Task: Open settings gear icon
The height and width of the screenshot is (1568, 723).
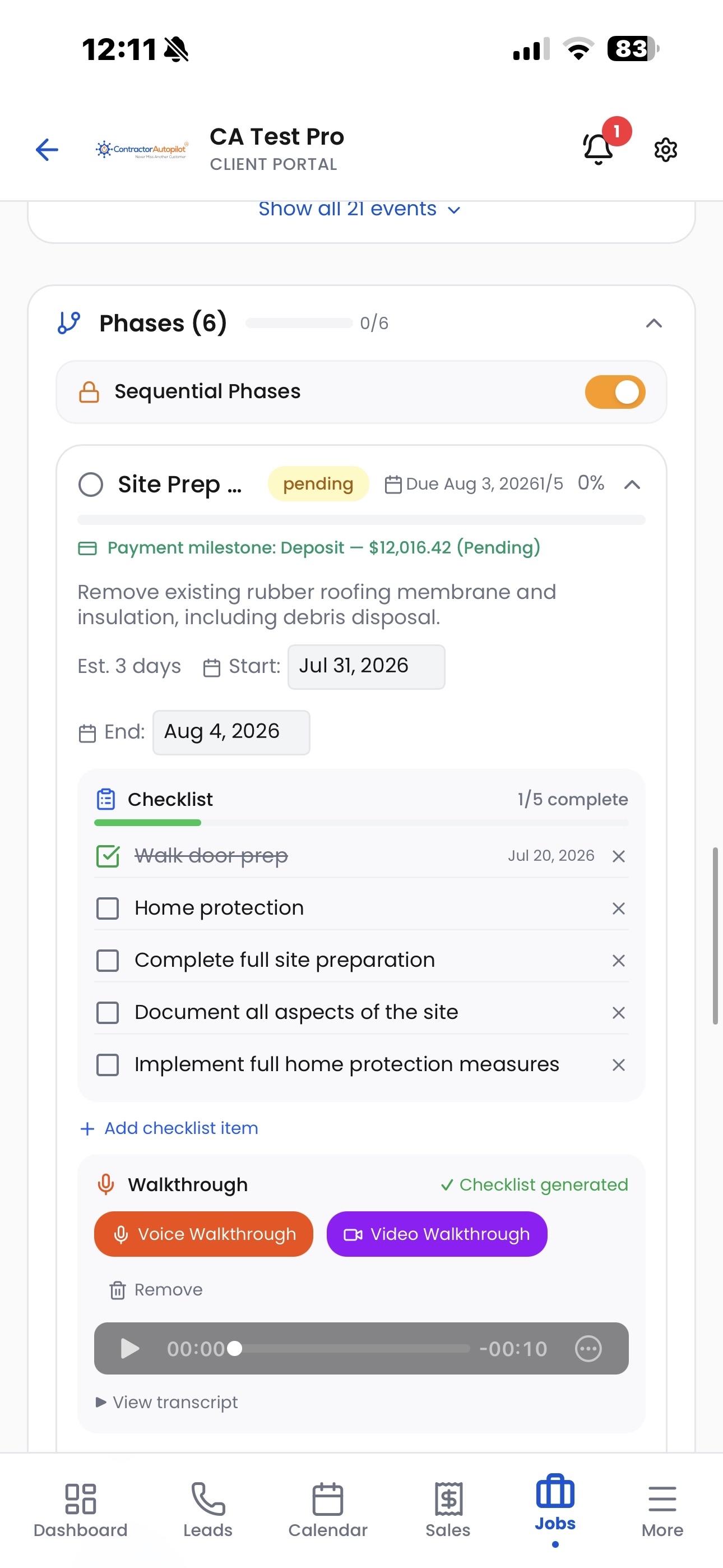Action: 665,149
